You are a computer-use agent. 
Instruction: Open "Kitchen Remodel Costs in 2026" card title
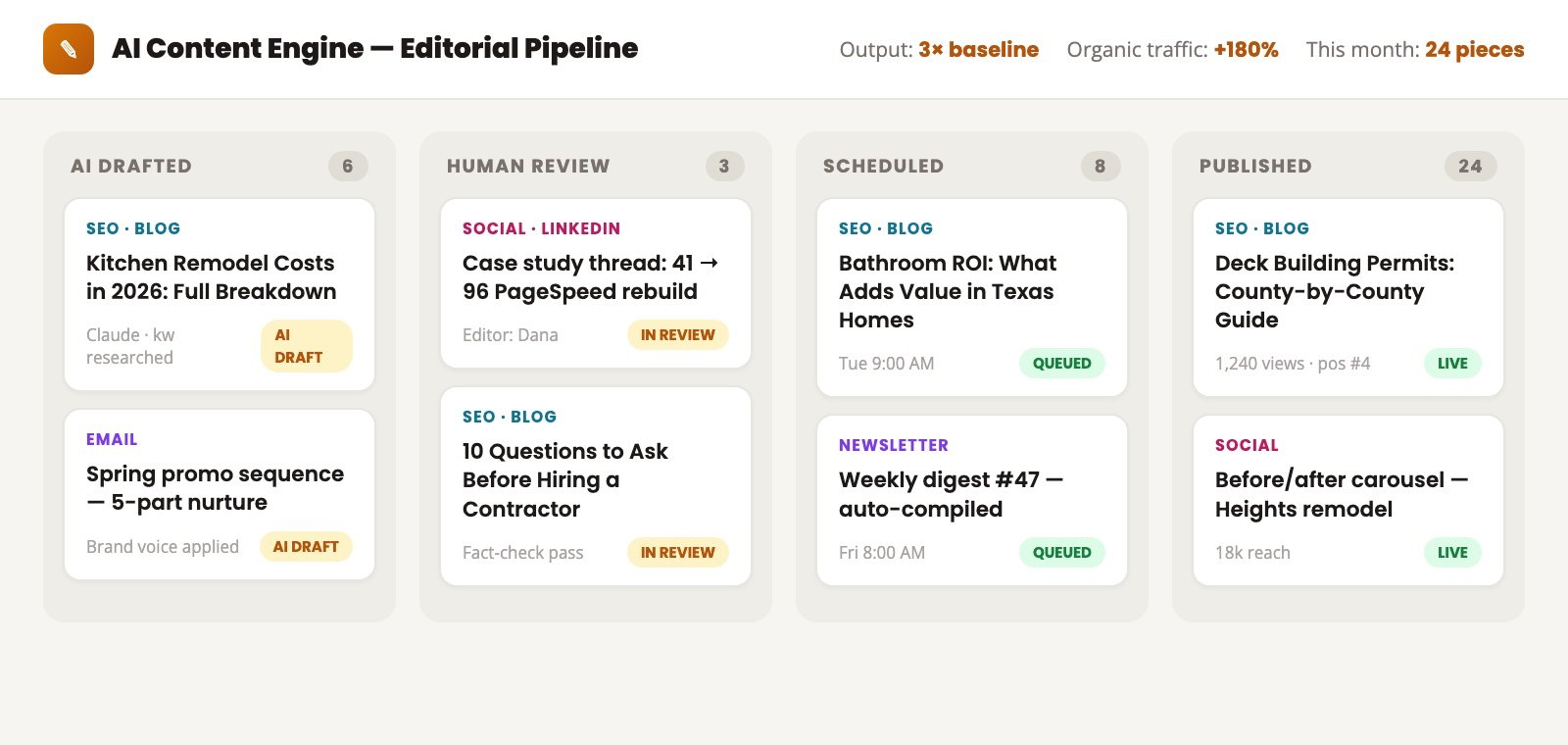click(211, 277)
